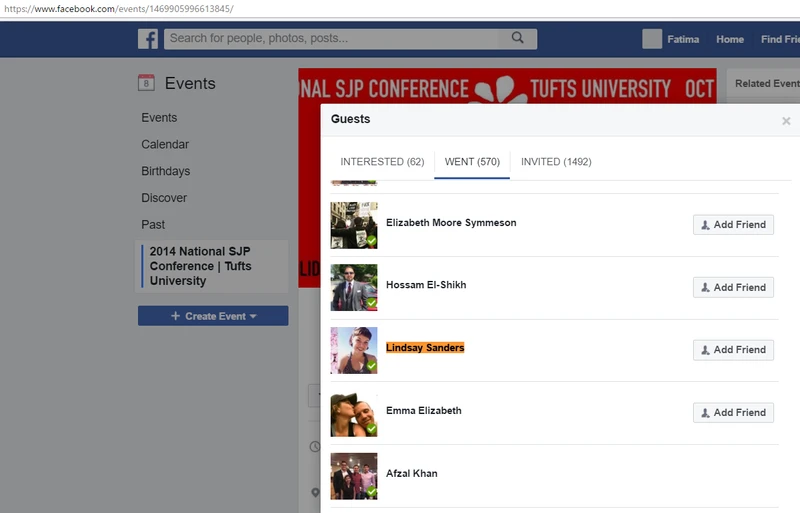Open Elizabeth Moore Symmeson's profile name

[x=451, y=223]
